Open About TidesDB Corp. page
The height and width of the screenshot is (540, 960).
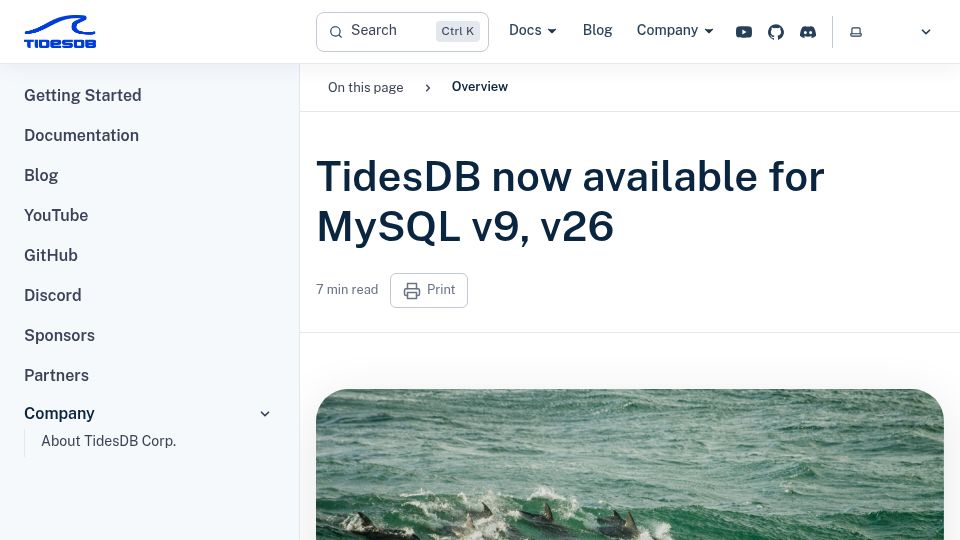[108, 441]
